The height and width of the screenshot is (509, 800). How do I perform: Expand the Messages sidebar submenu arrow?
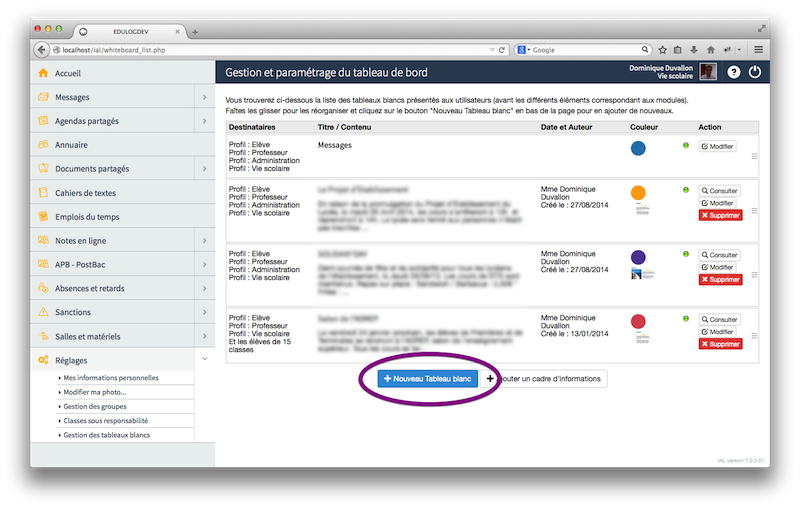click(204, 97)
